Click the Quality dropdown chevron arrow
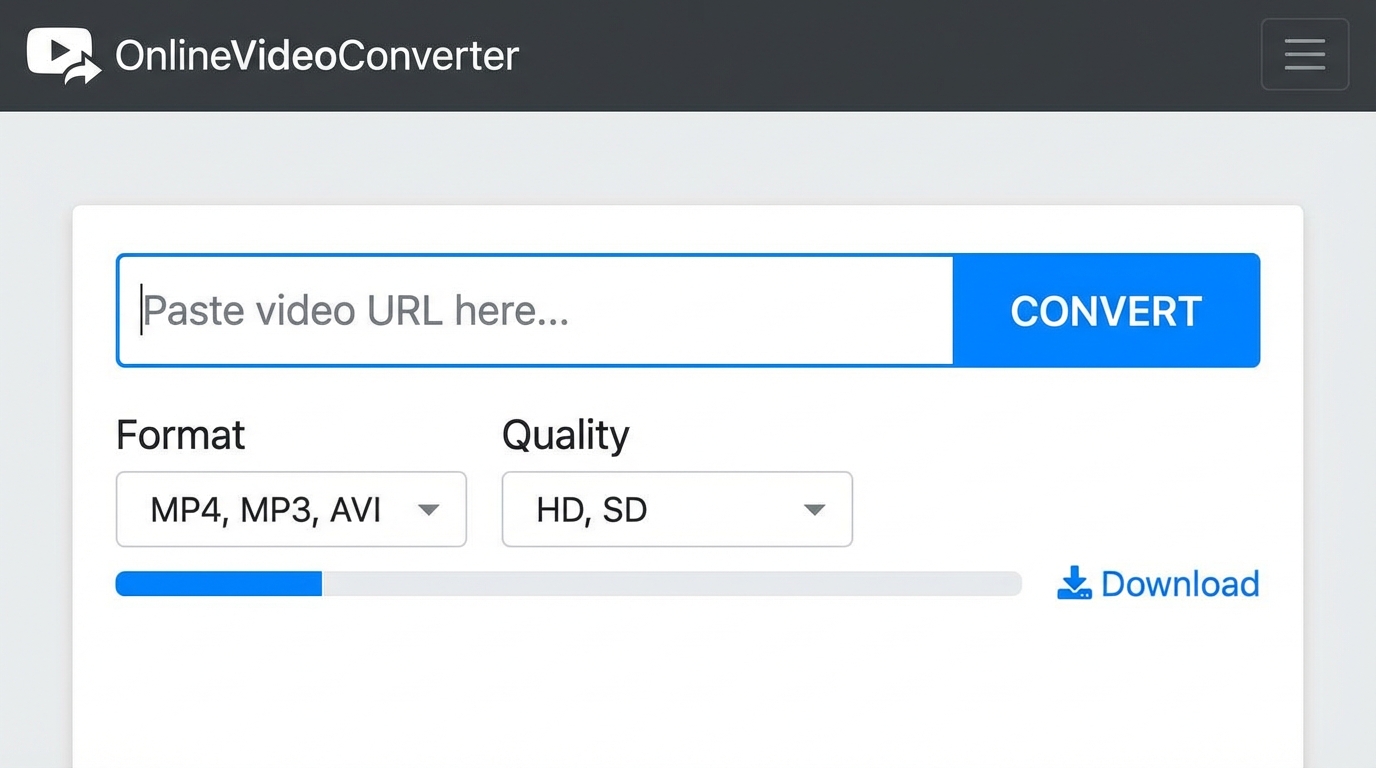Image resolution: width=1376 pixels, height=768 pixels. (814, 509)
